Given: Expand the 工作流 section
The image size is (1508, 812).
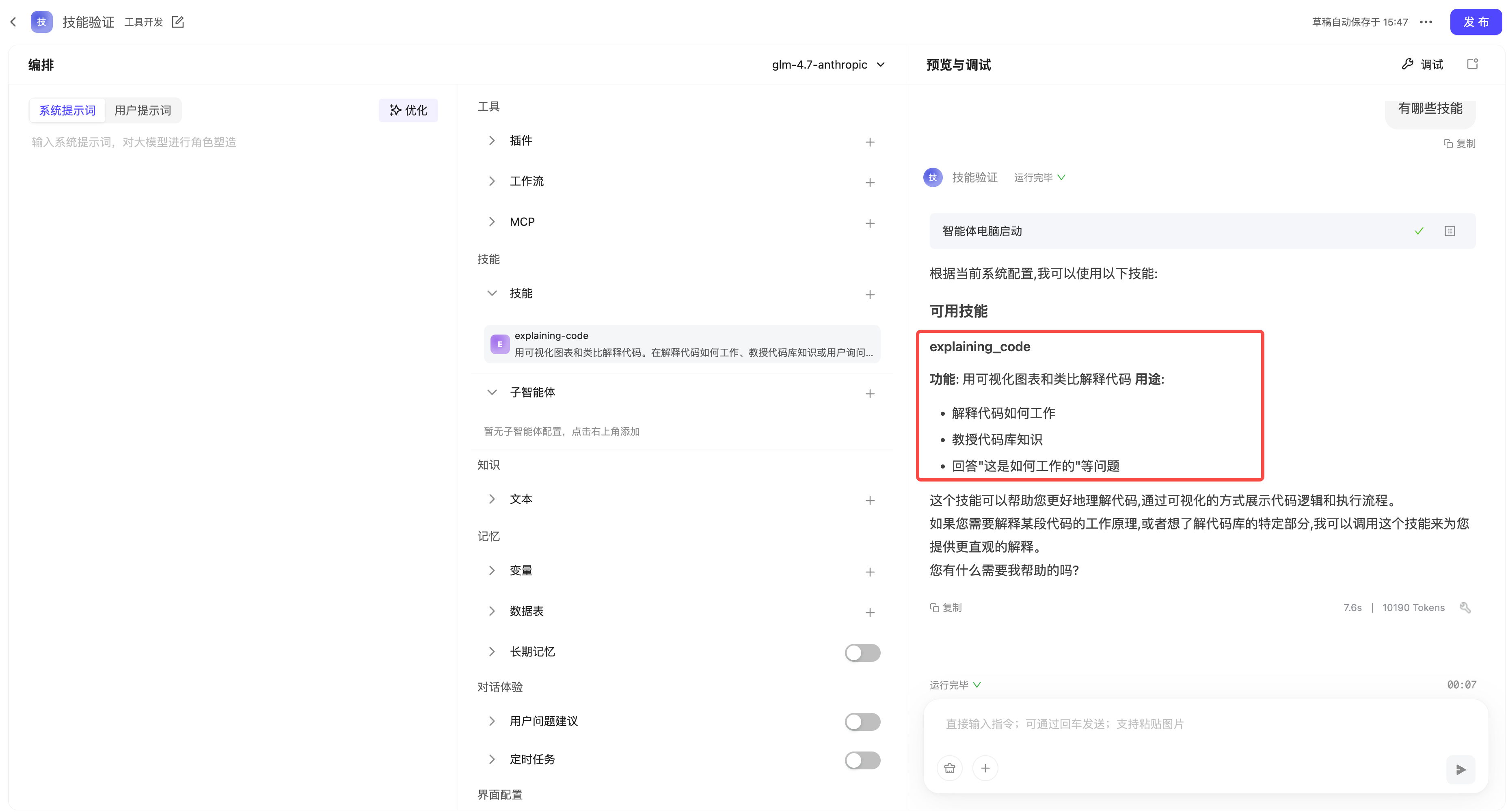Looking at the screenshot, I should click(x=492, y=181).
